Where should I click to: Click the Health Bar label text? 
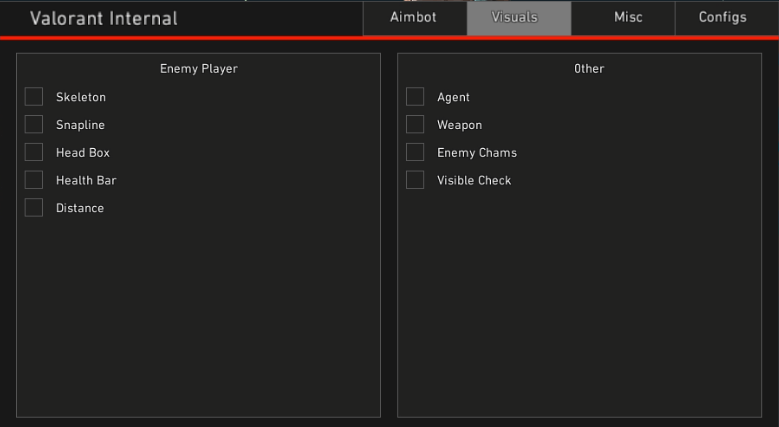click(86, 181)
